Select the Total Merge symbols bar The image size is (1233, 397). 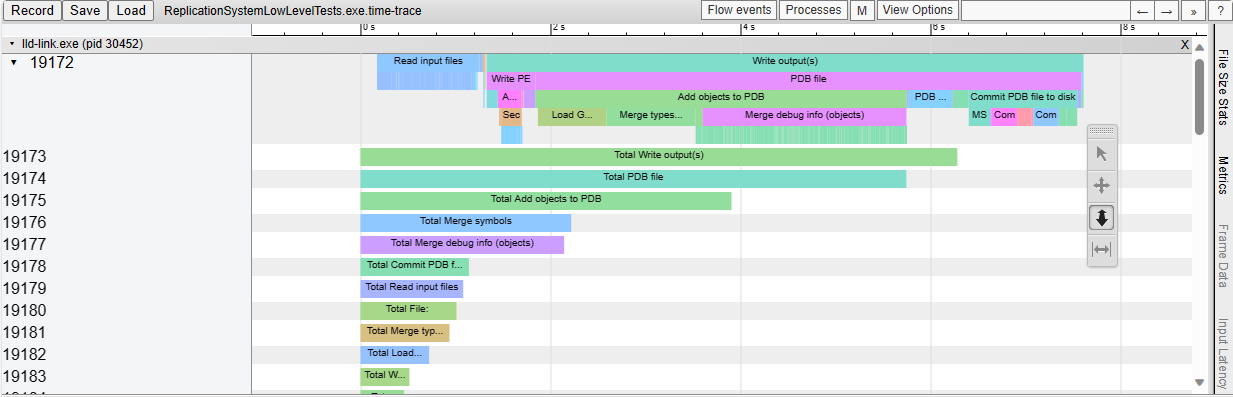[465, 222]
